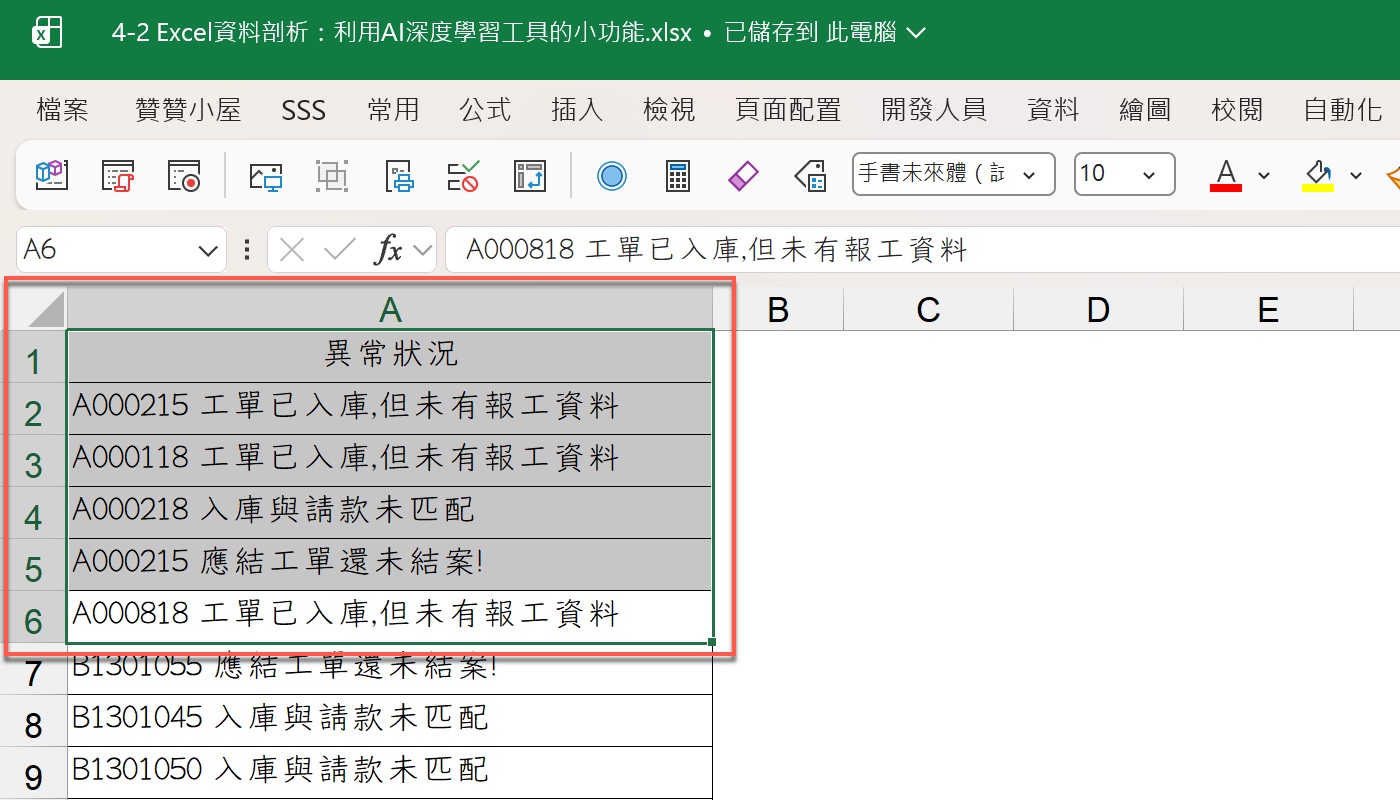The height and width of the screenshot is (800, 1400).
Task: Select the Calculator icon on the toolbar
Action: [x=678, y=174]
